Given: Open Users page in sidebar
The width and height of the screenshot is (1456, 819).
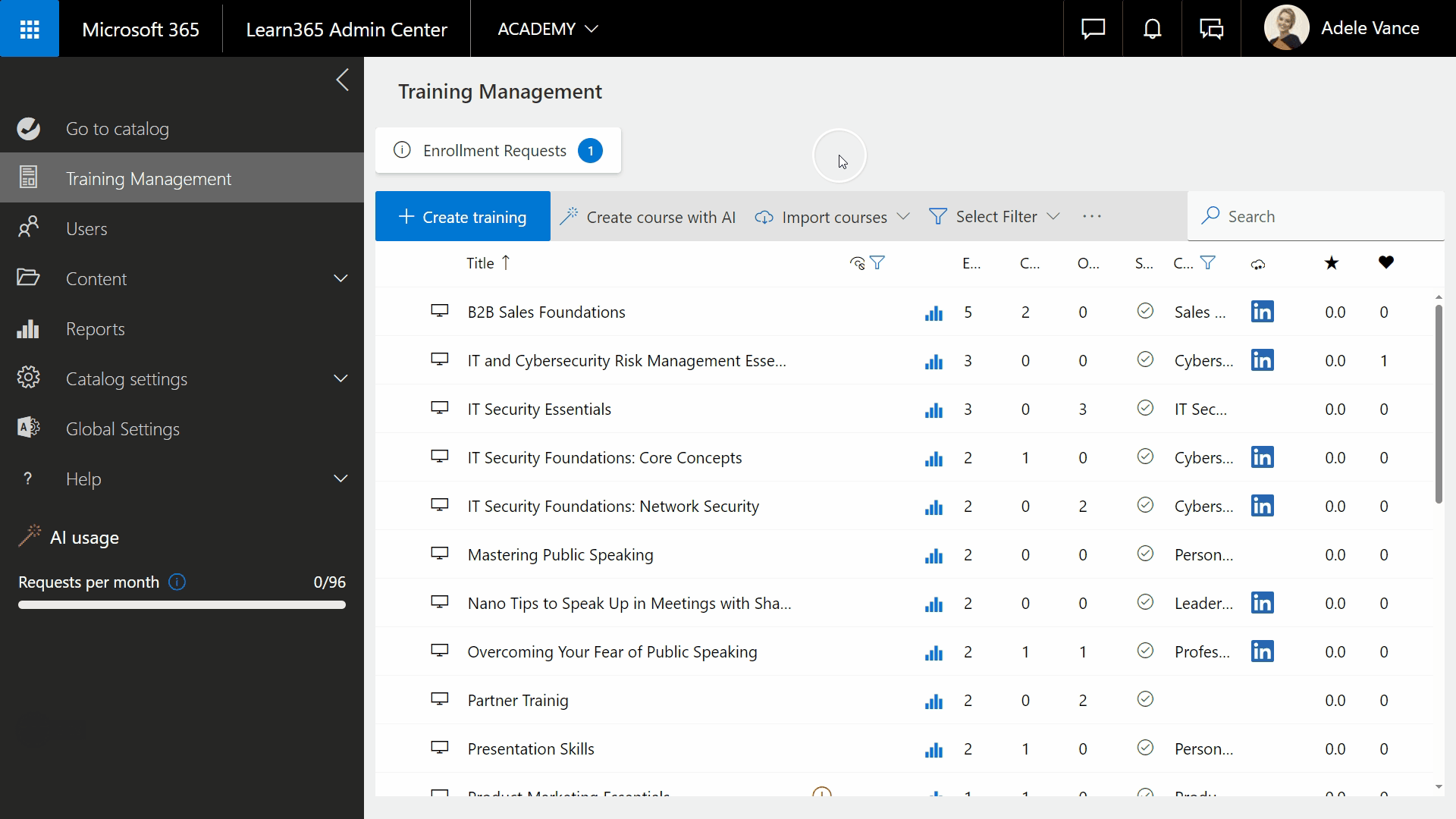Looking at the screenshot, I should click(182, 228).
